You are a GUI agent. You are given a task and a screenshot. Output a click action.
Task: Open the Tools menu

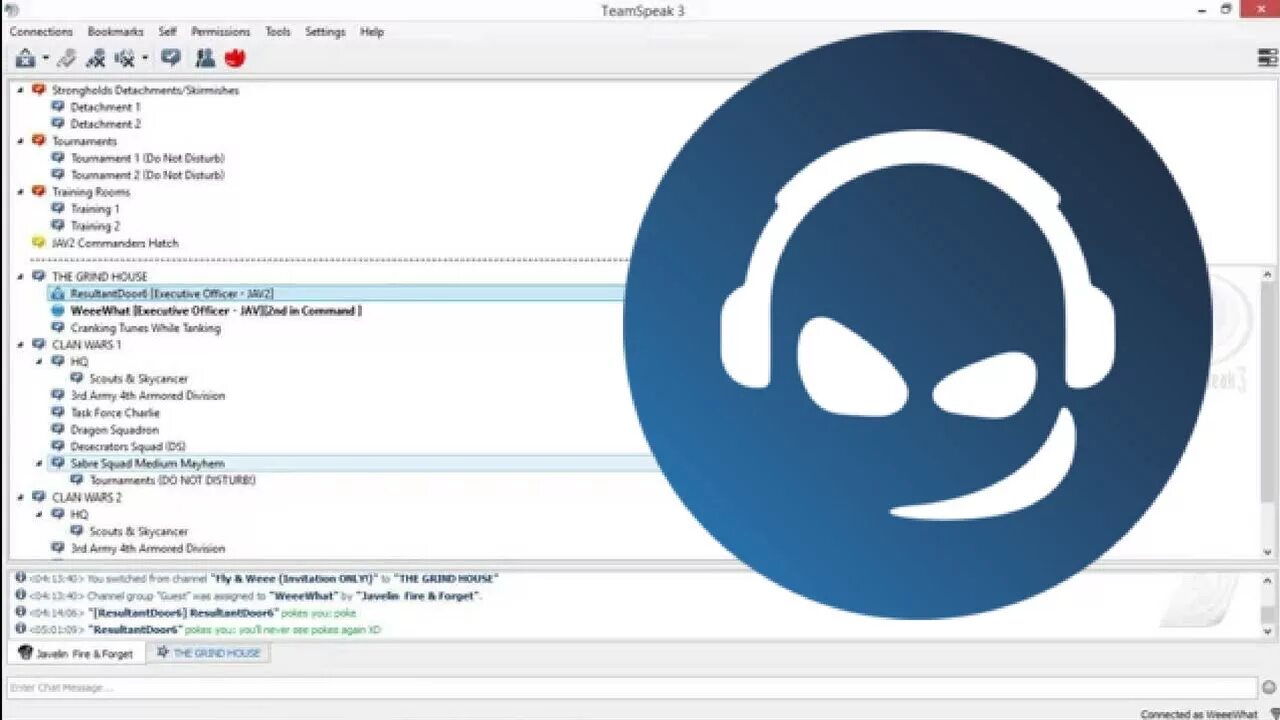coord(278,32)
